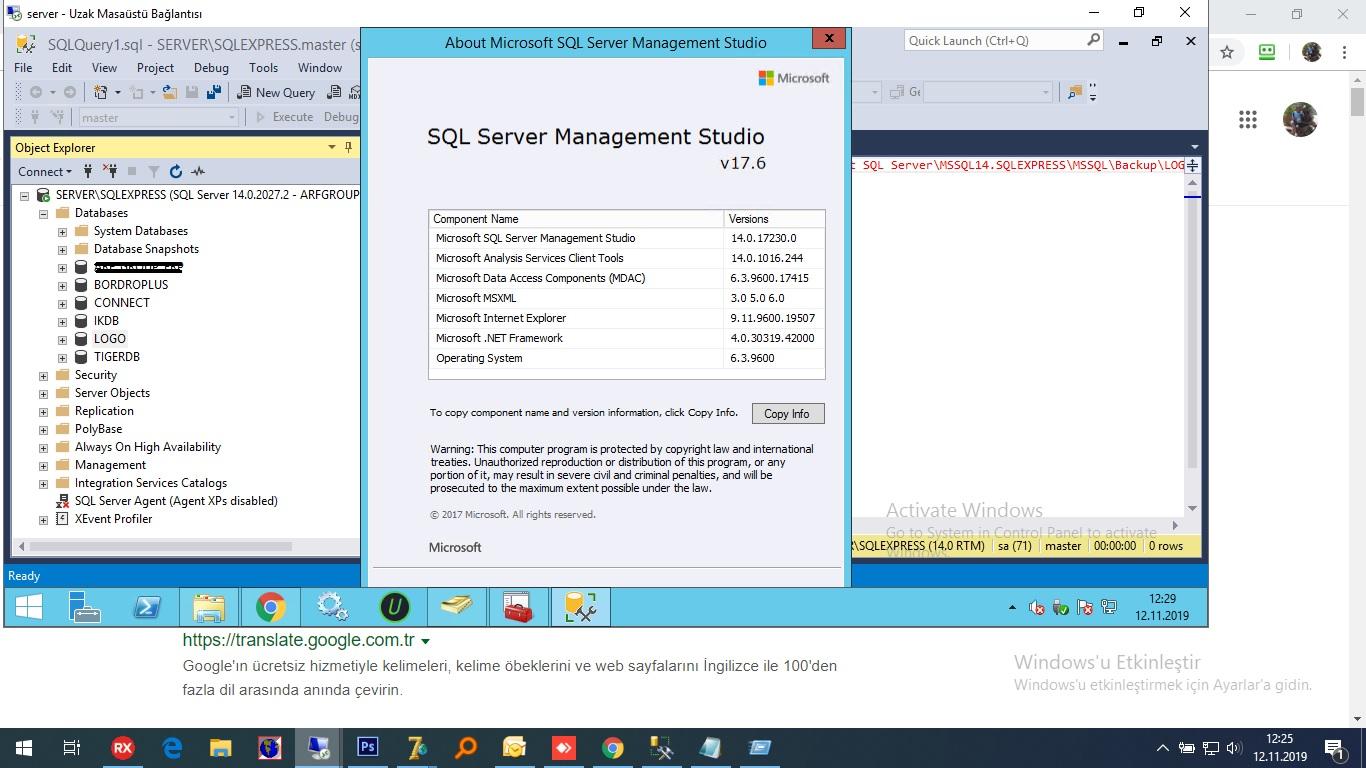The width and height of the screenshot is (1366, 768).
Task: Click the Connect Object Explorer plug icon
Action: coord(88,171)
